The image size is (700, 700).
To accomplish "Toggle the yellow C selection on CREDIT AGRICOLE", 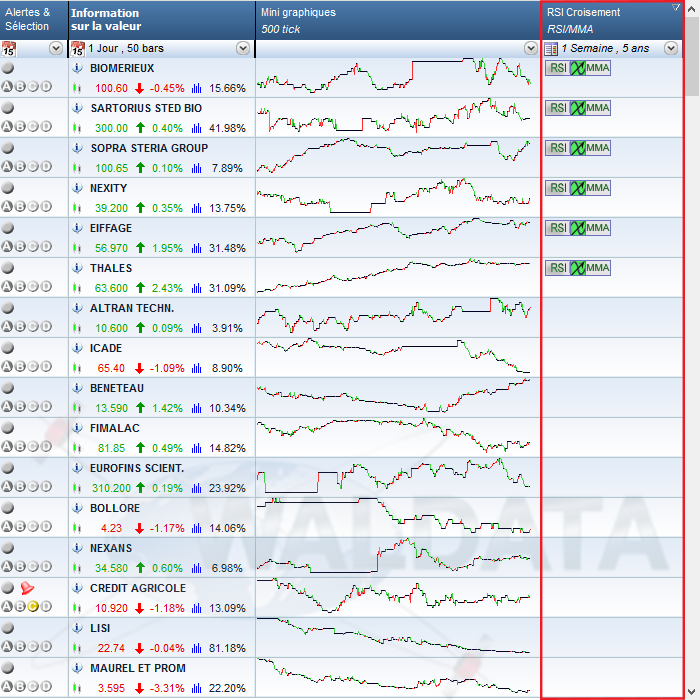I will pos(33,606).
